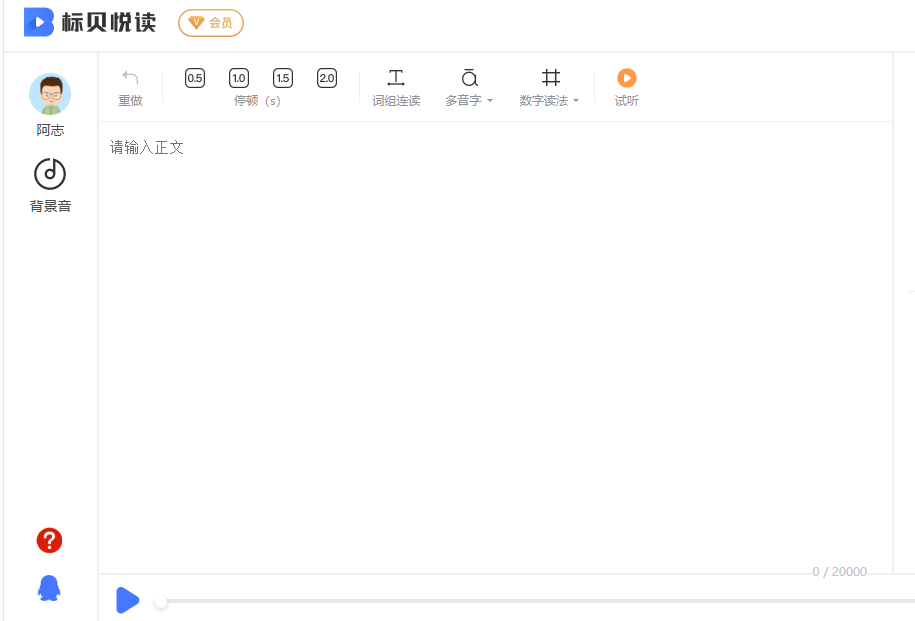Open the 数字读法 number reading dropdown
The width and height of the screenshot is (915, 621).
pos(549,88)
